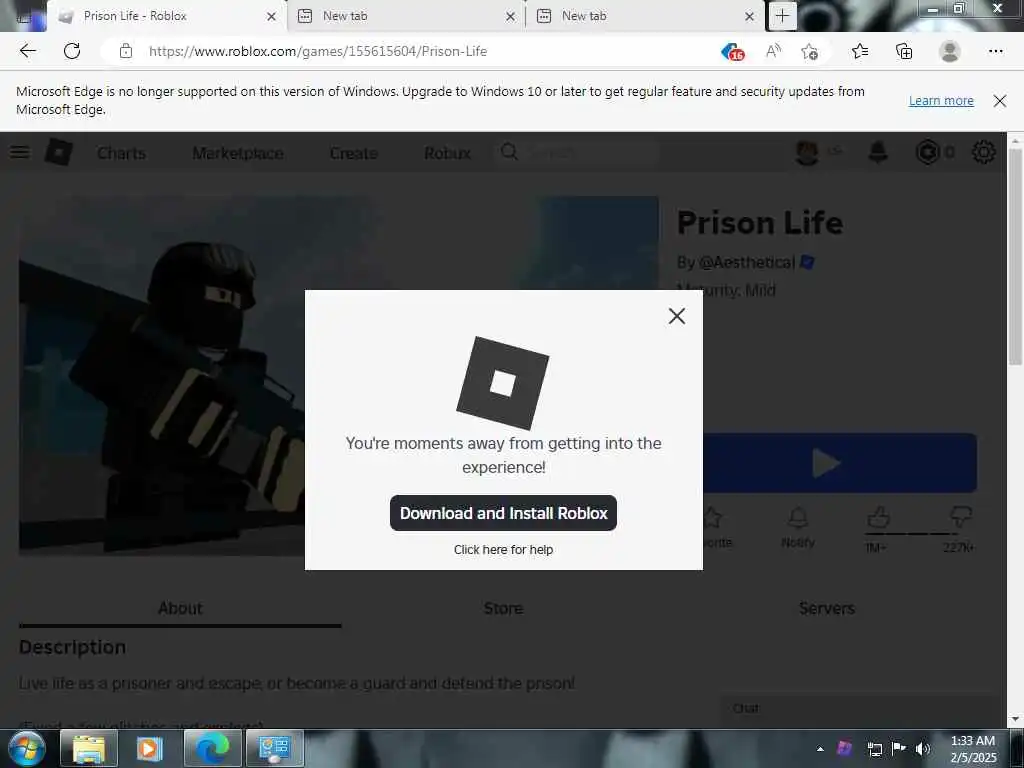Image resolution: width=1024 pixels, height=768 pixels.
Task: Open File Explorer from taskbar
Action: [x=89, y=748]
